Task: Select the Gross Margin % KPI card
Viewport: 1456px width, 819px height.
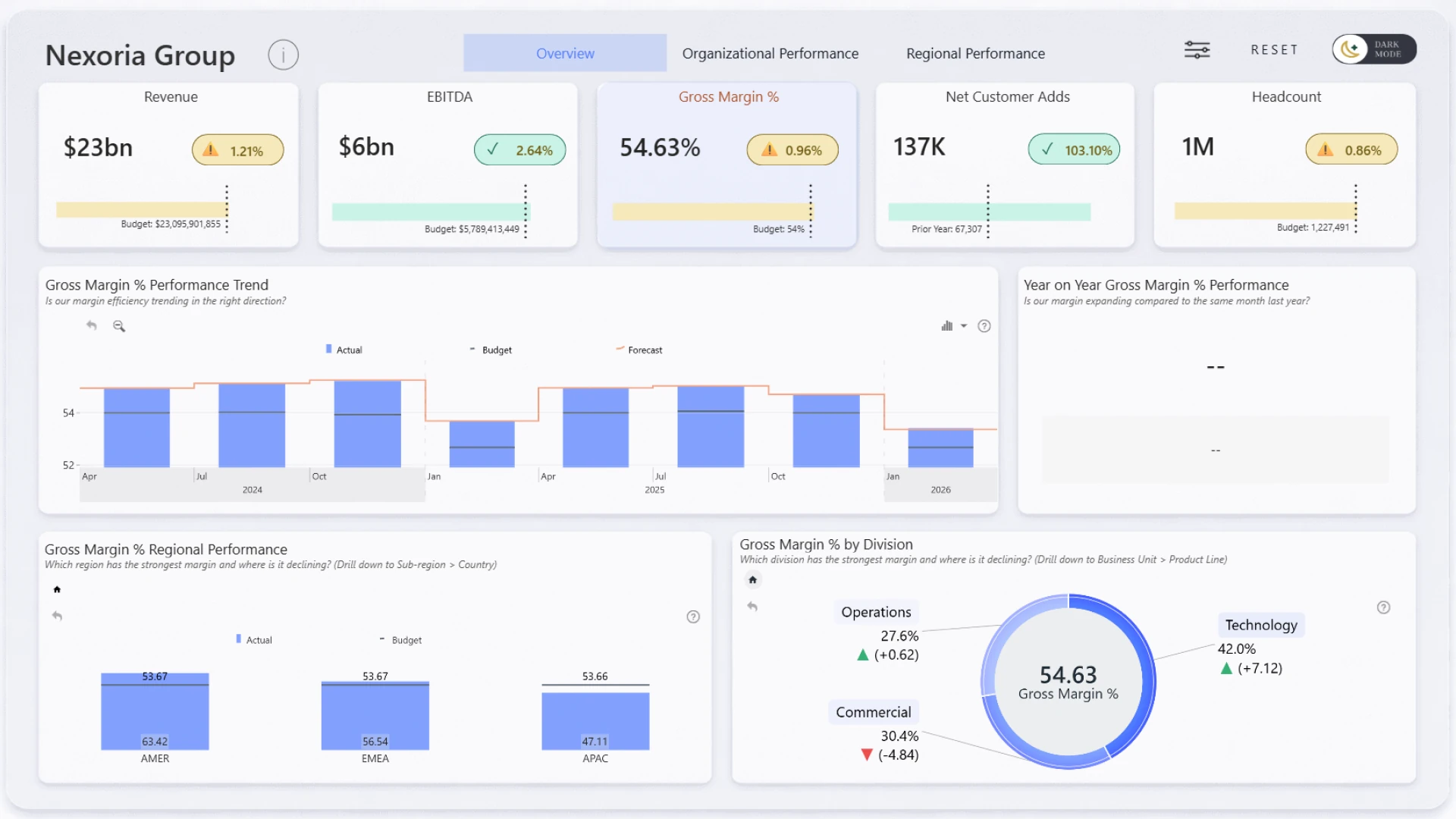Action: 726,165
